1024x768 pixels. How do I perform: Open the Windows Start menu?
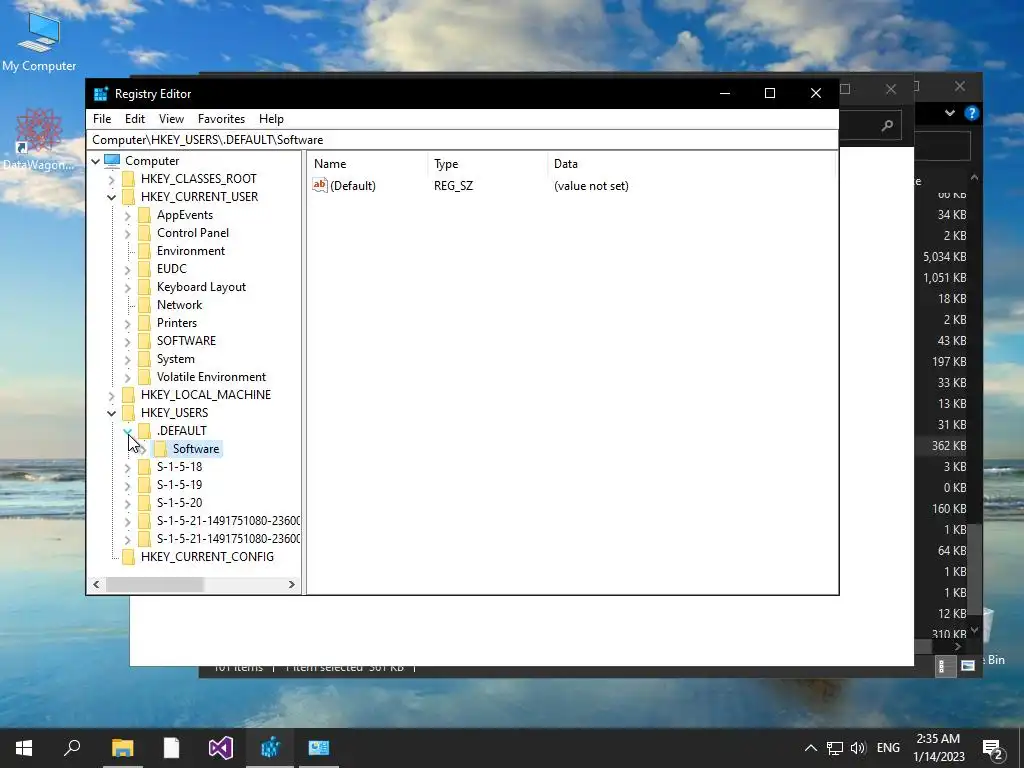(x=24, y=748)
